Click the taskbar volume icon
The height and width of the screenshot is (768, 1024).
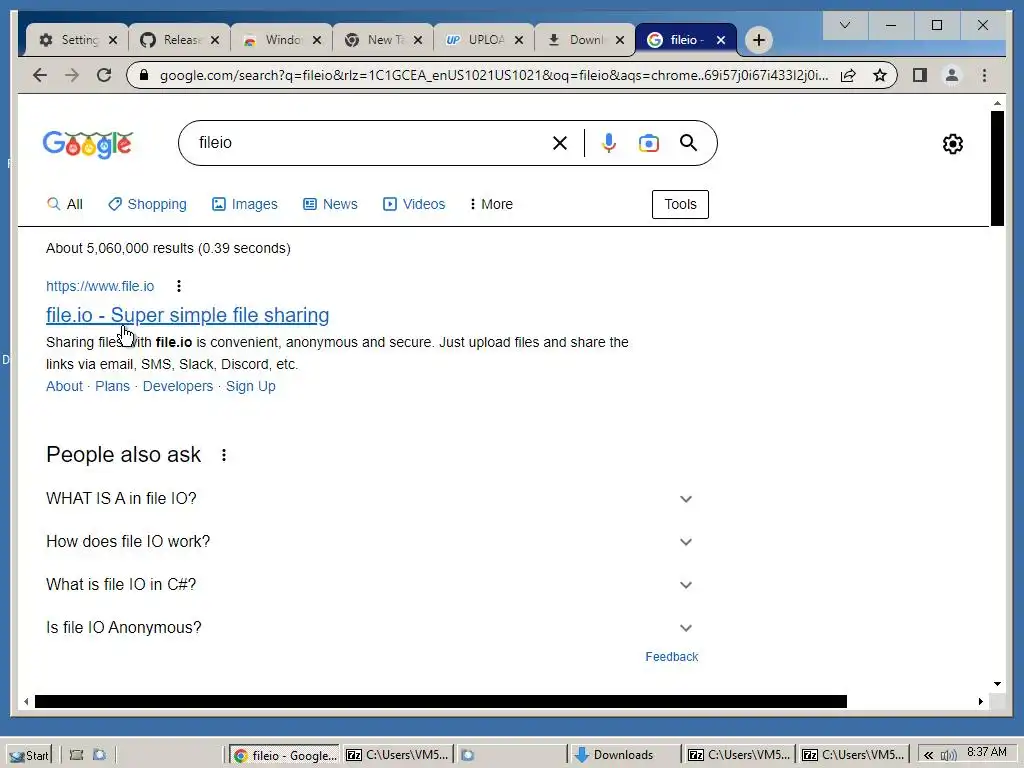point(948,756)
